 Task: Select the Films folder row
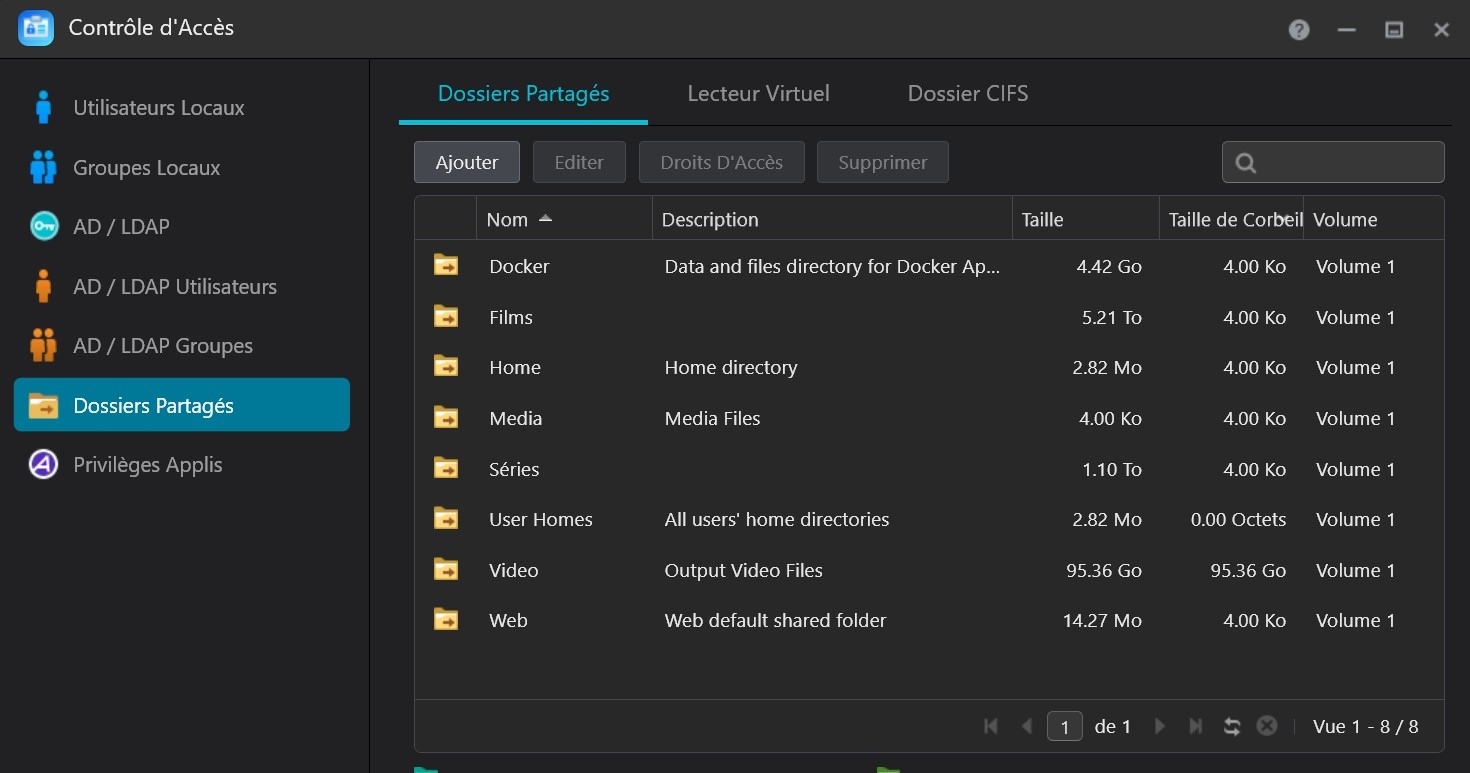(510, 318)
